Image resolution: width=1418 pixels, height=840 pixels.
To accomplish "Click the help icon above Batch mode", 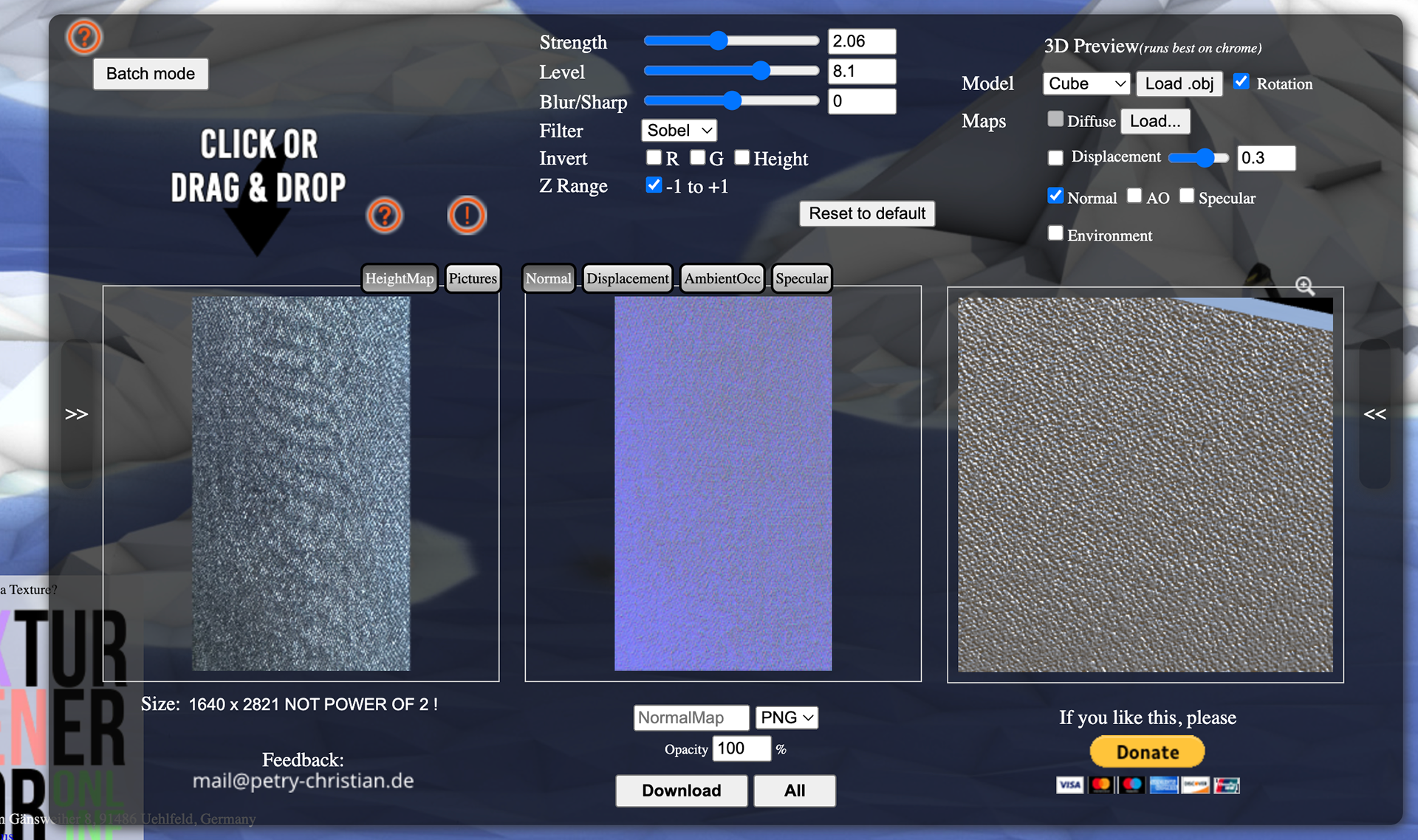I will 83,36.
